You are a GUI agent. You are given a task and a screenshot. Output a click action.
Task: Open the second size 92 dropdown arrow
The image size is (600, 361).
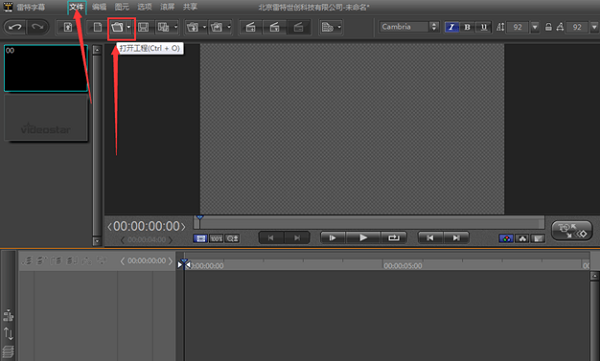pos(594,27)
